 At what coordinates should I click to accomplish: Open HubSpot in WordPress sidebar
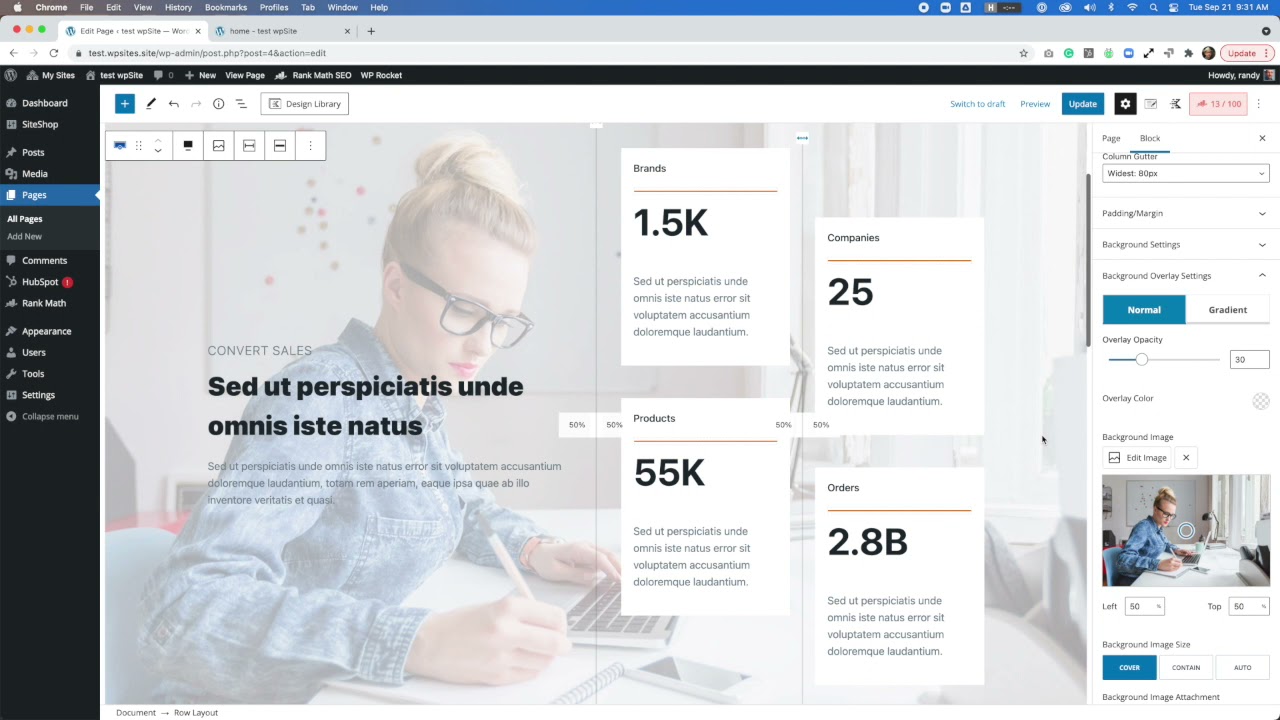coord(41,282)
